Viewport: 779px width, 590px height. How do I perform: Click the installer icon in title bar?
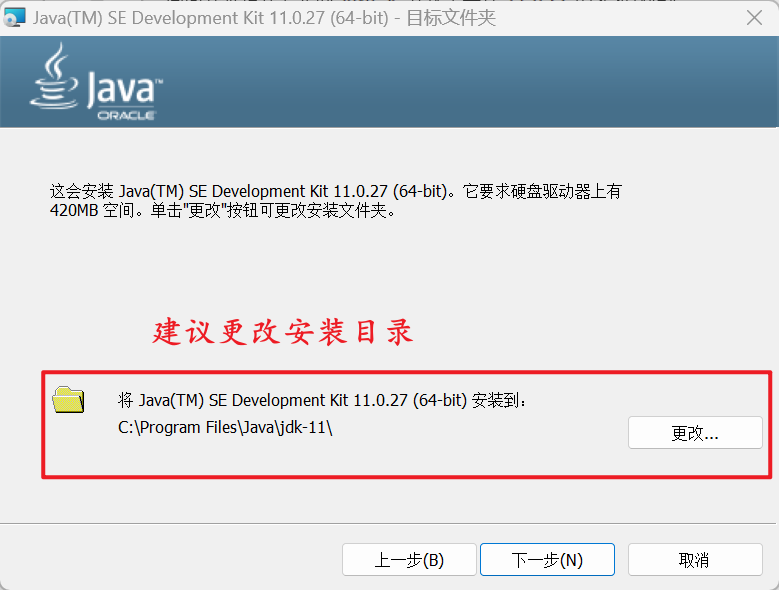point(14,18)
